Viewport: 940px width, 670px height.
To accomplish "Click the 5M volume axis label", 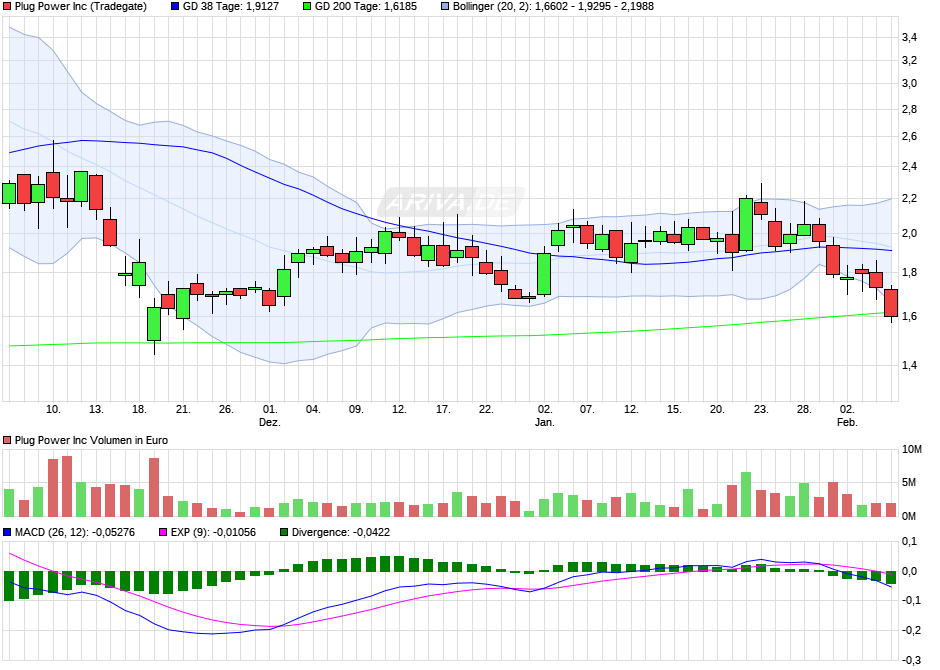I will click(909, 482).
